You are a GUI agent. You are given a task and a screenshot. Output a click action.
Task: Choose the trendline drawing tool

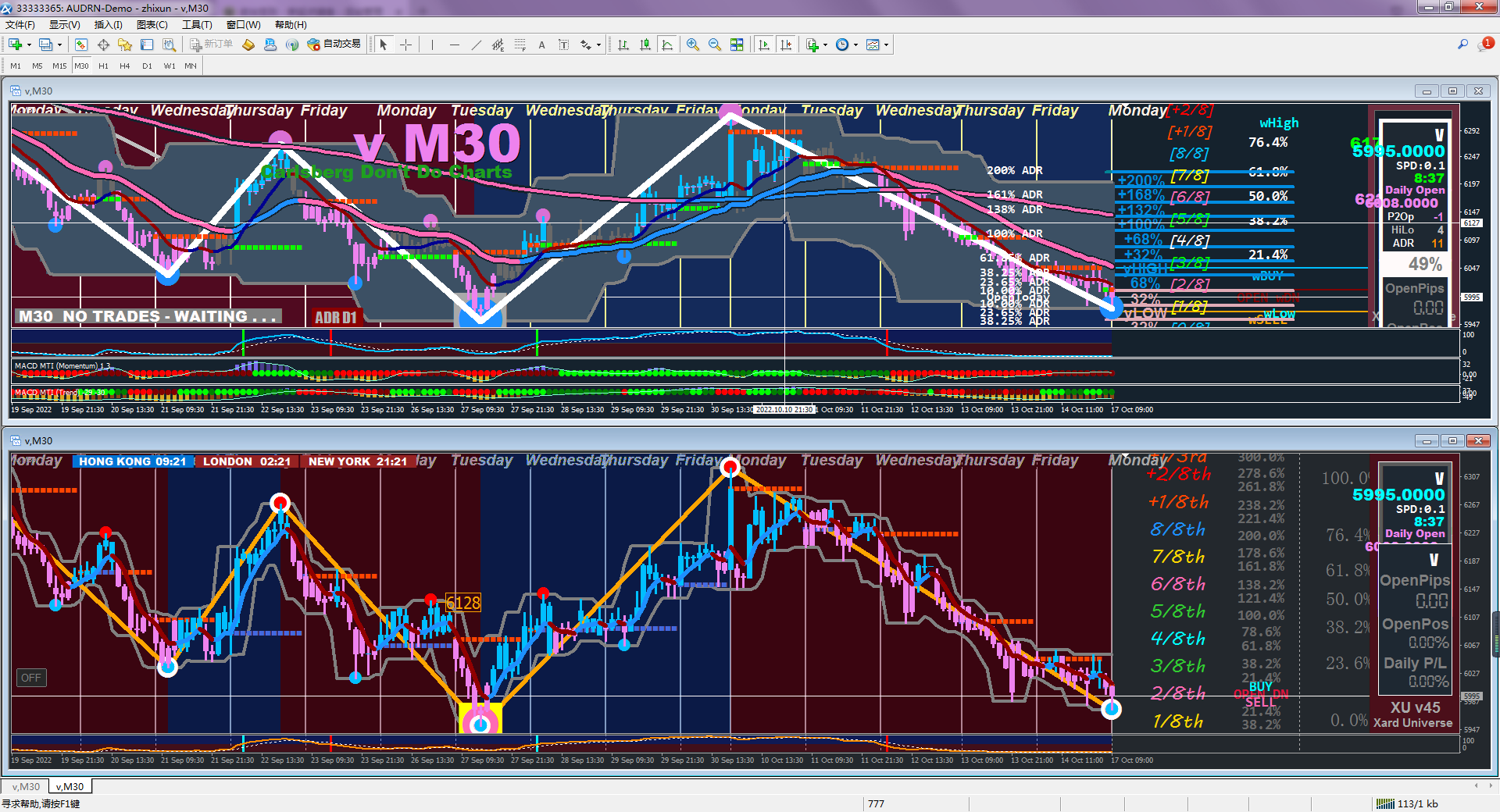(x=476, y=45)
